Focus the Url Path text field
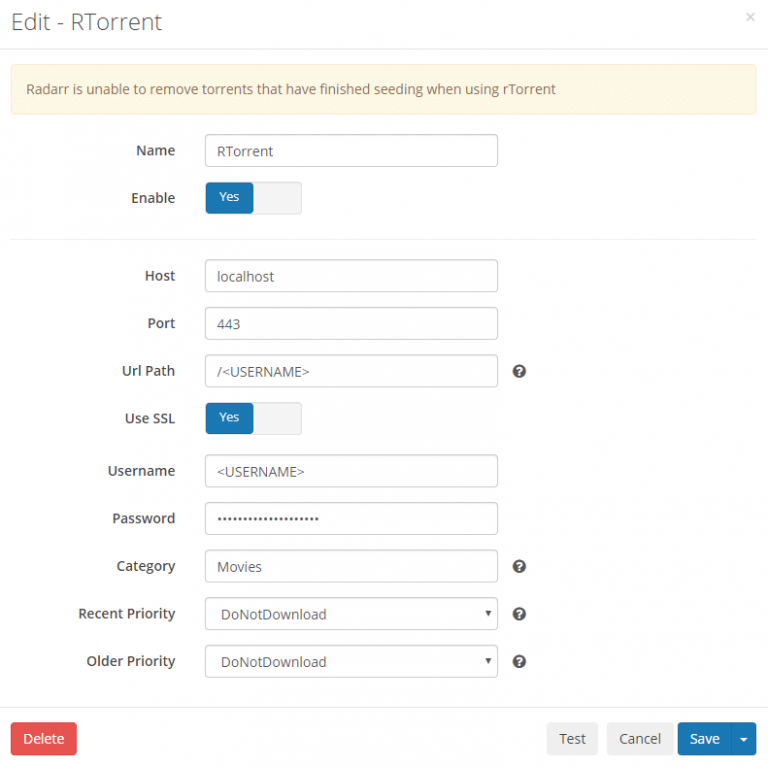768x767 pixels. pos(351,371)
